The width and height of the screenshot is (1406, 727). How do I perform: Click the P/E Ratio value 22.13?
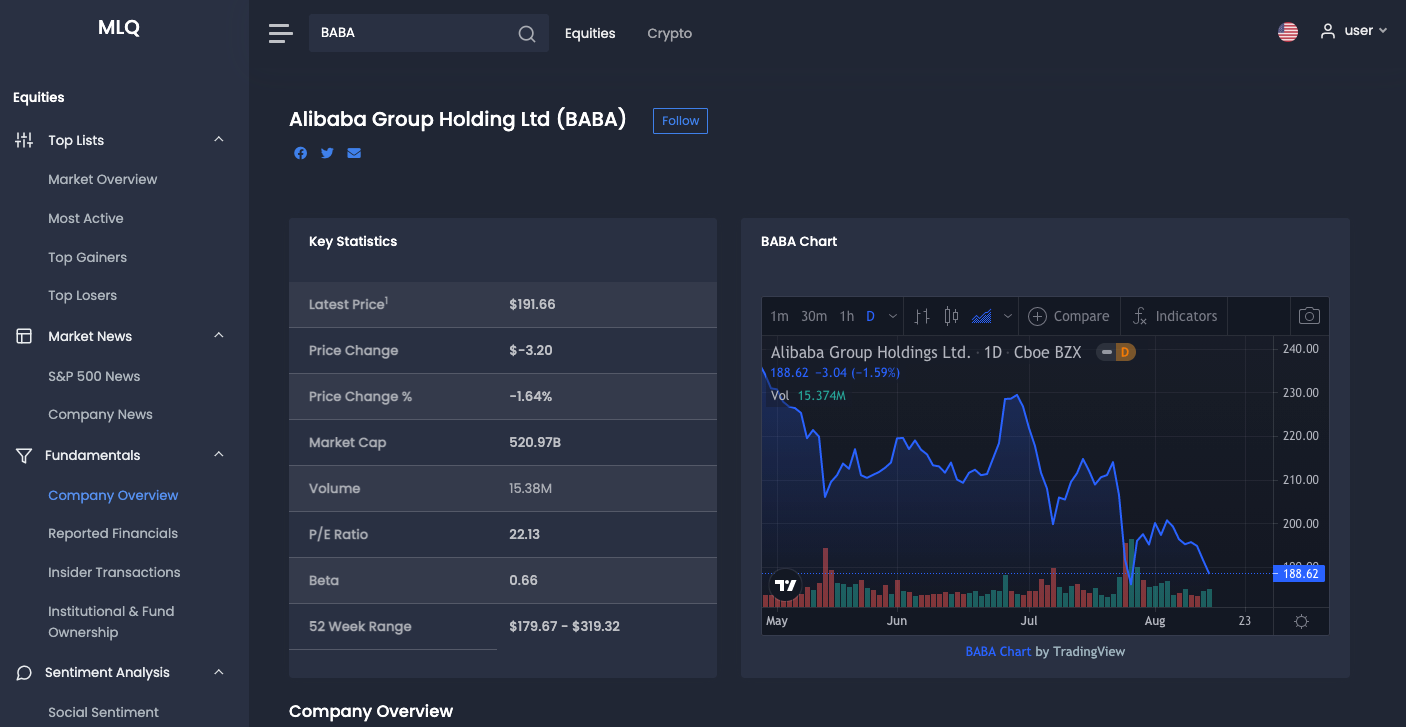click(x=525, y=534)
